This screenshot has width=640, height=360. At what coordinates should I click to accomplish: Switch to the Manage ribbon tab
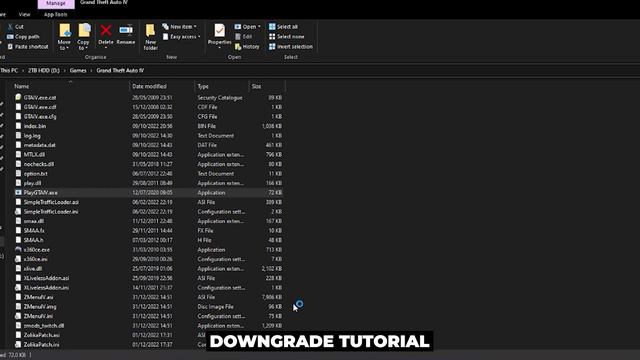[56, 3]
